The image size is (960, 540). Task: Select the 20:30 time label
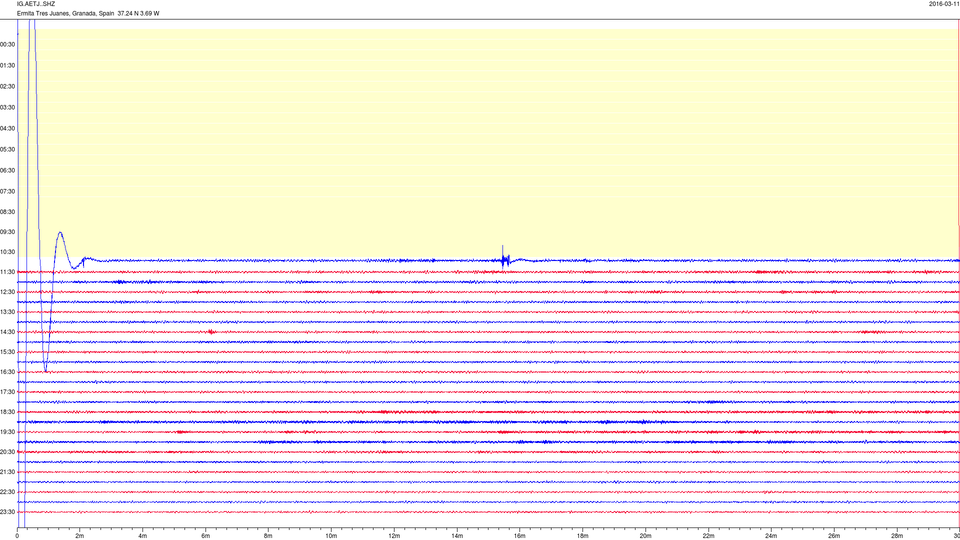(x=7, y=452)
